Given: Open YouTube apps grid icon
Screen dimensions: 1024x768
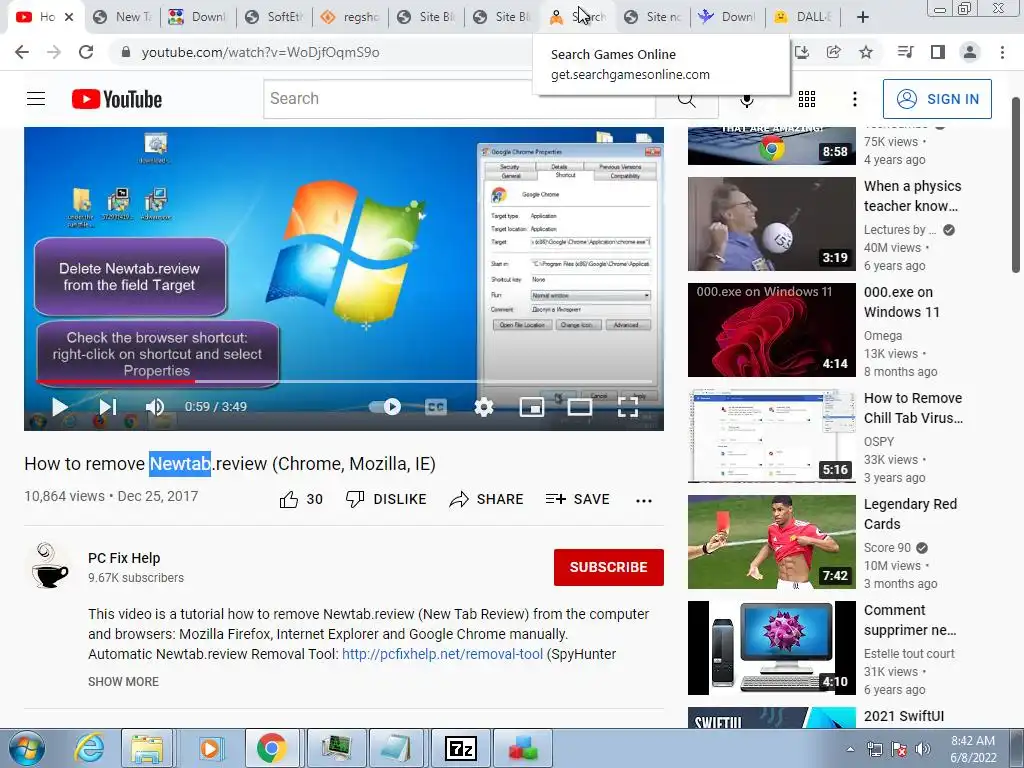Looking at the screenshot, I should pyautogui.click(x=807, y=99).
